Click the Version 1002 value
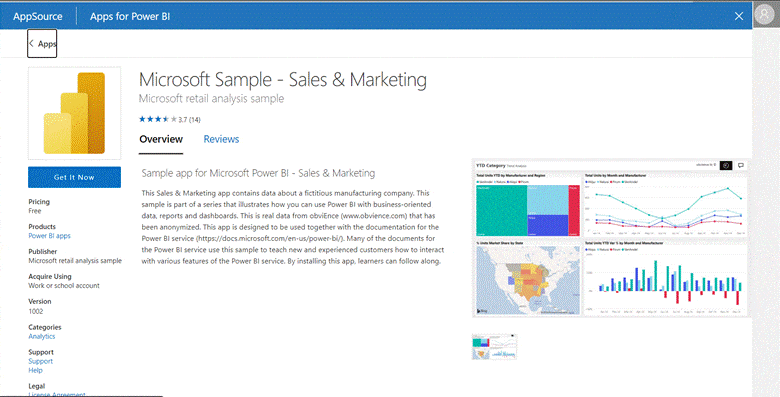780x397 pixels. [x=36, y=311]
